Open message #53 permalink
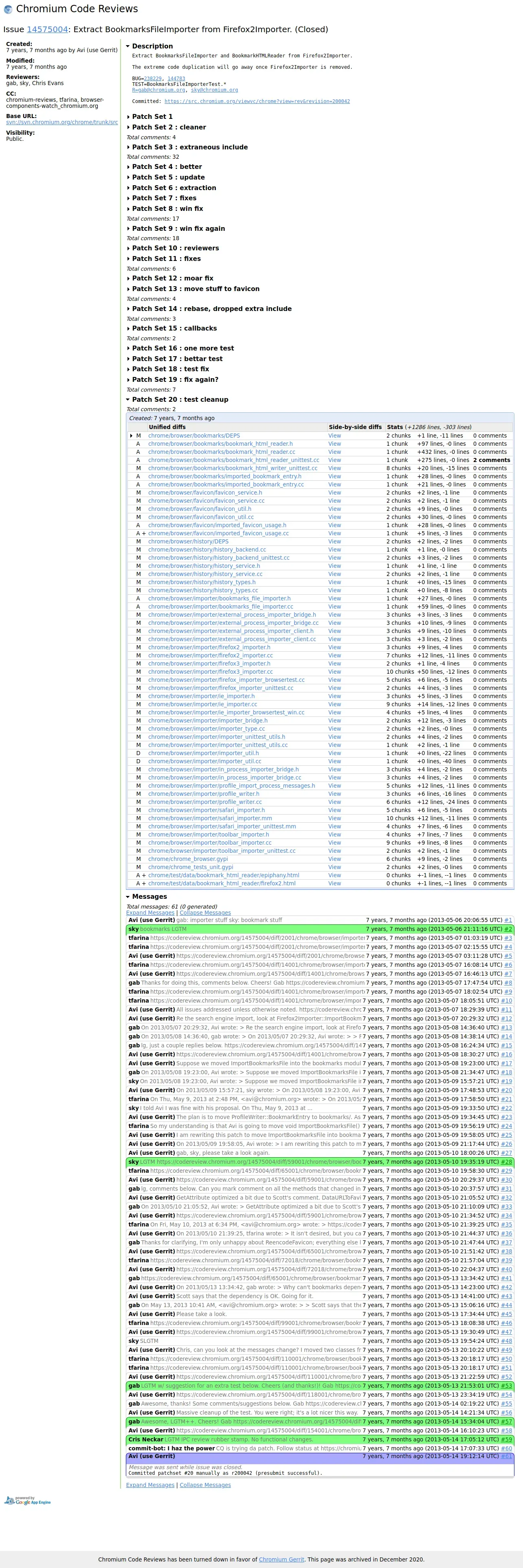This screenshot has height=1568, width=523. (507, 1386)
